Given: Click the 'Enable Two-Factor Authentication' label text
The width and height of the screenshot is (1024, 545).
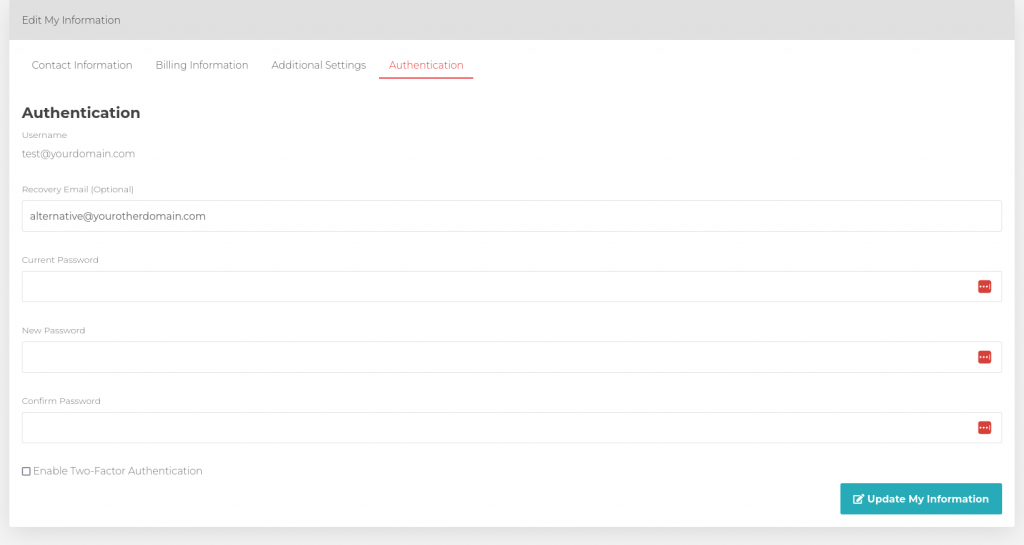Looking at the screenshot, I should 118,471.
